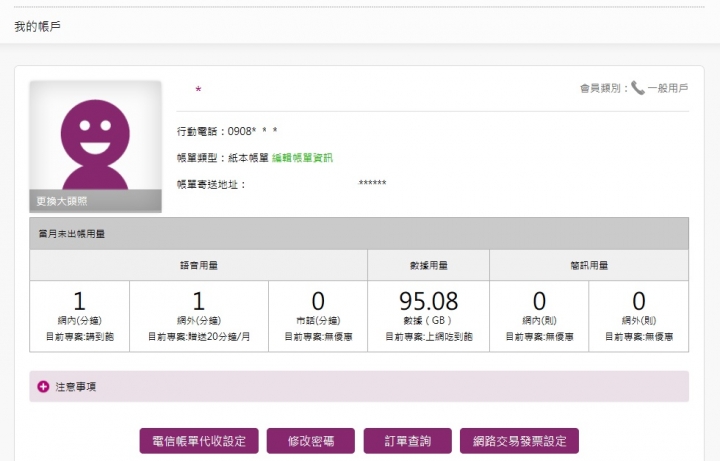
Task: Open 訂單查詢 button
Action: click(x=408, y=441)
